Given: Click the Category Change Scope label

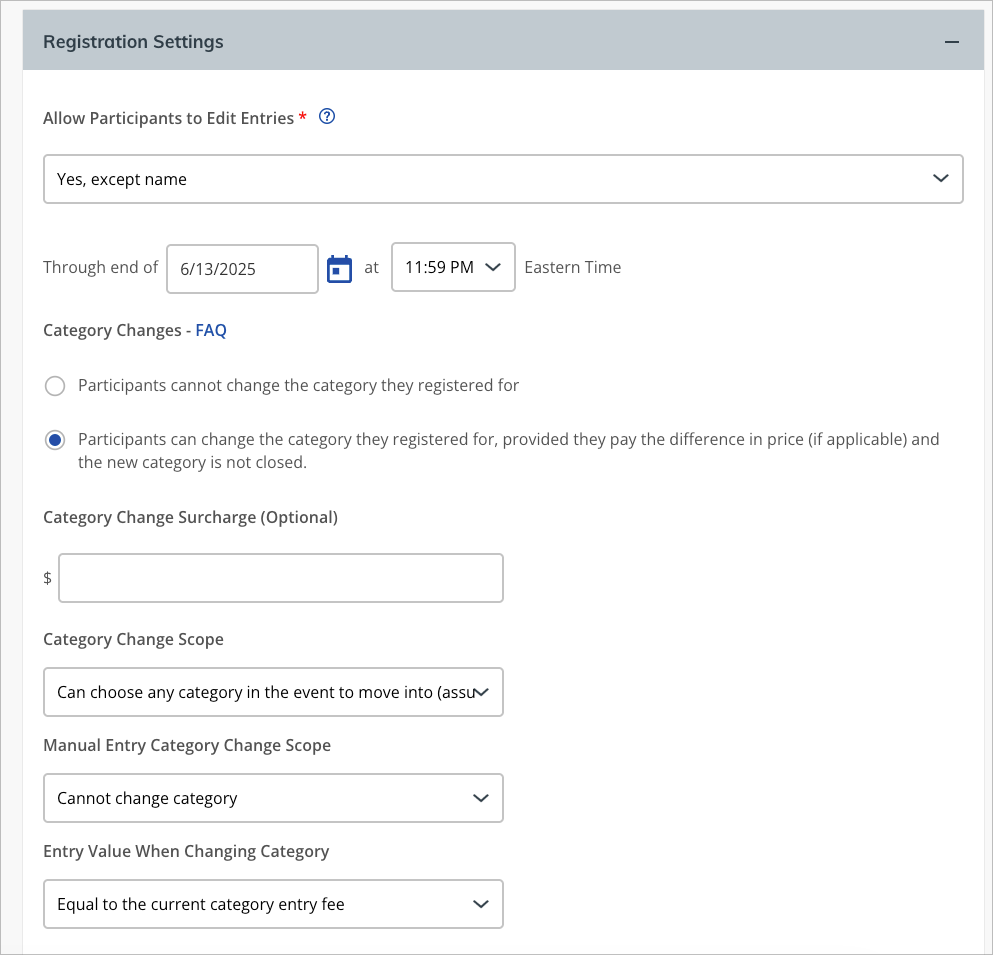Looking at the screenshot, I should pos(133,639).
